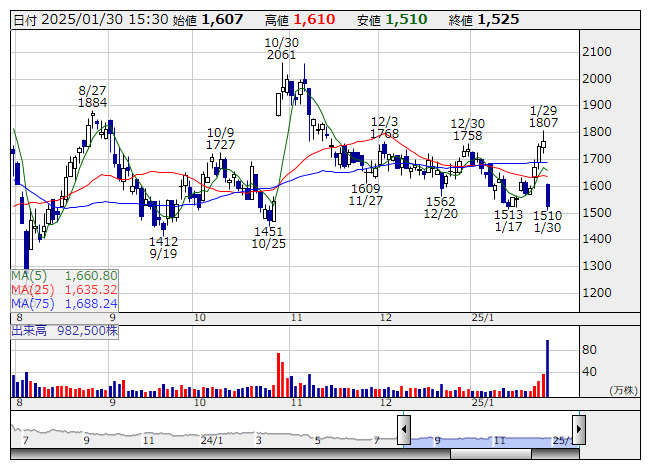
Task: Click the 5 month label in the navigator
Action: (318, 440)
